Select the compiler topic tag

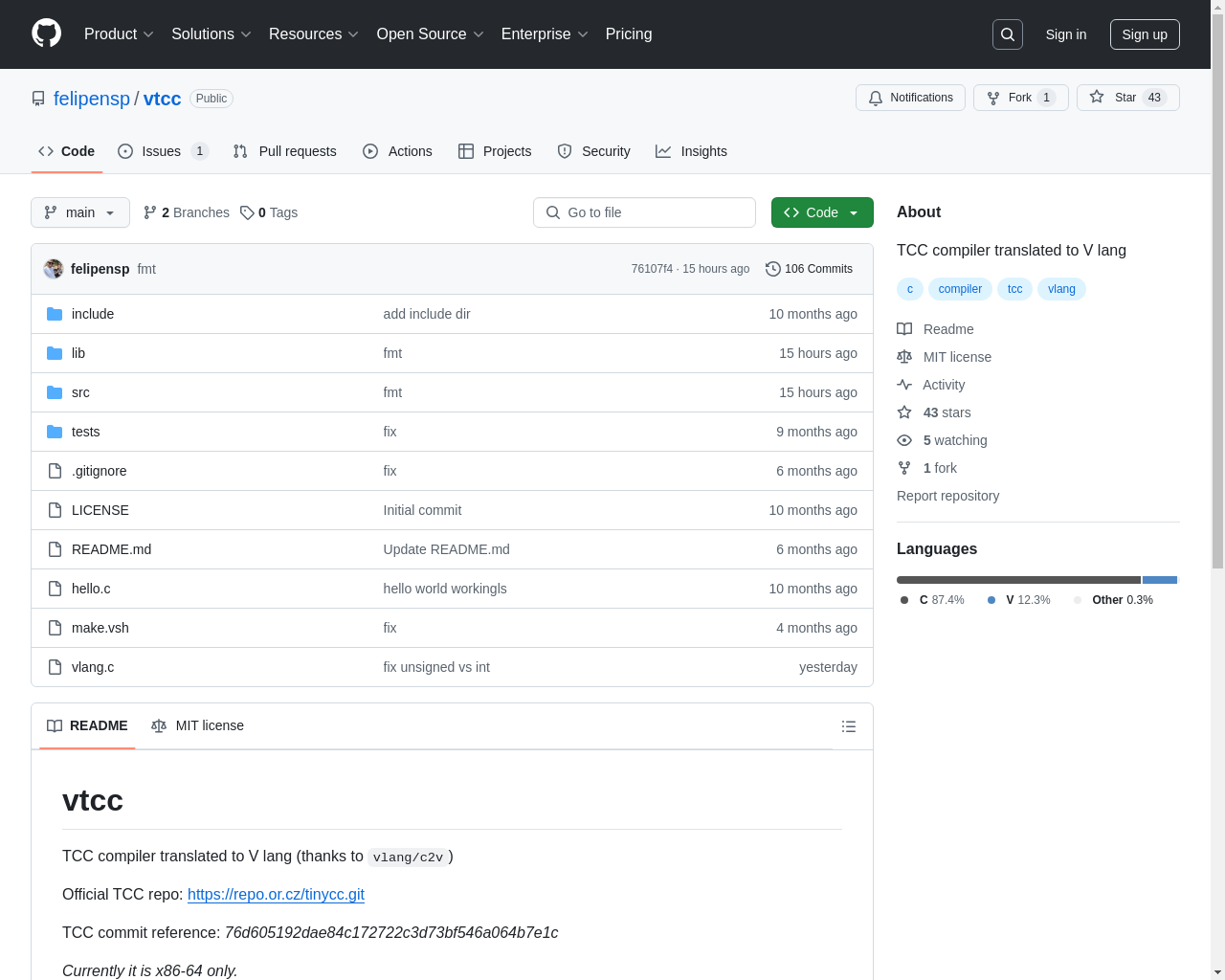click(960, 289)
